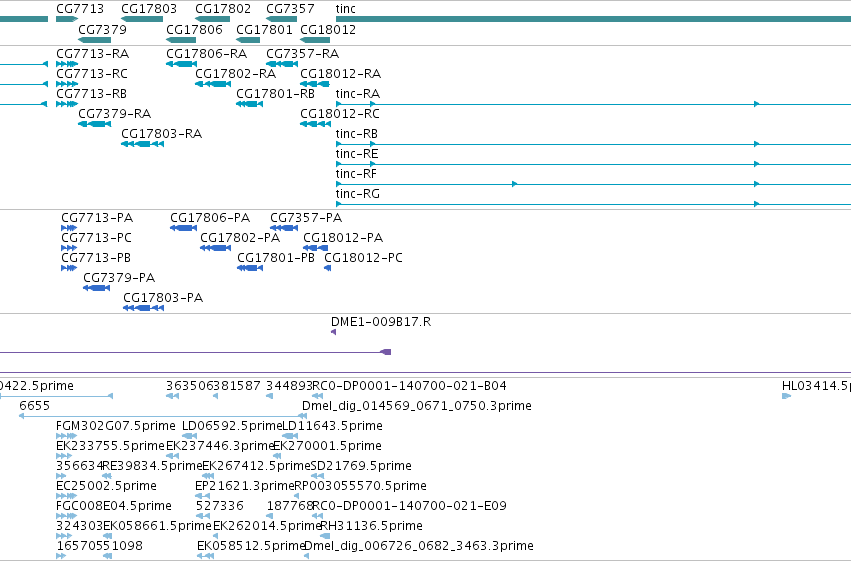Screen dimensions: 851x561
Task: Select the HL03414 EST label
Action: pyautogui.click(x=816, y=386)
